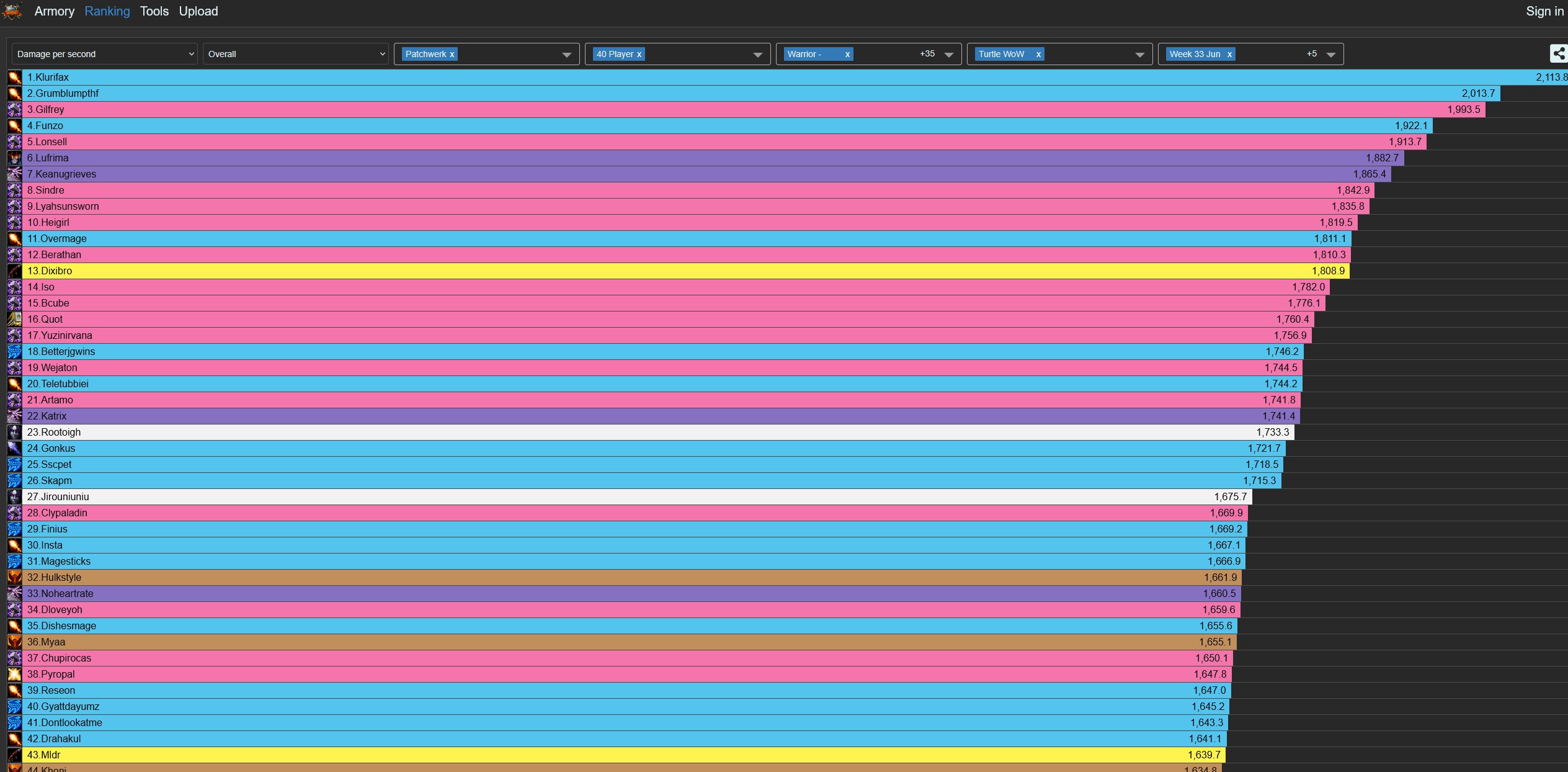Click the Sign in link
The width and height of the screenshot is (1568, 772).
(x=1544, y=11)
